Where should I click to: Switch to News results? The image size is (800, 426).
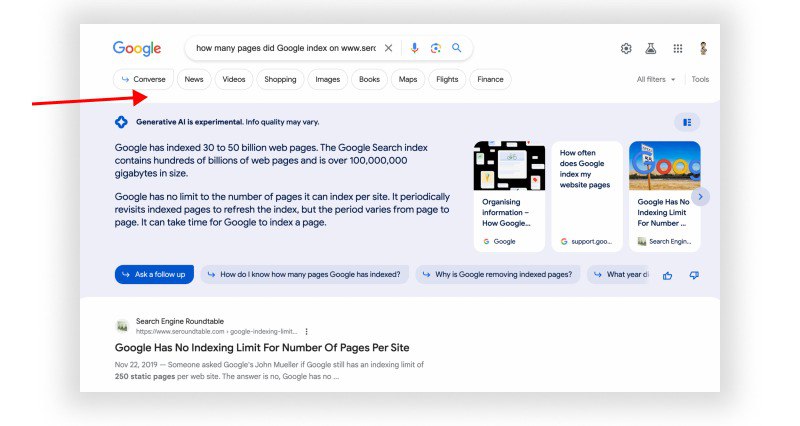pyautogui.click(x=194, y=79)
